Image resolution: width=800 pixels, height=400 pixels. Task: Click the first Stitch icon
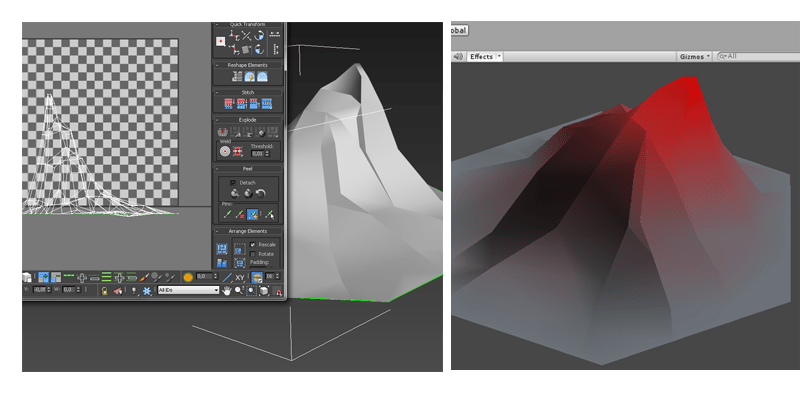[x=228, y=104]
